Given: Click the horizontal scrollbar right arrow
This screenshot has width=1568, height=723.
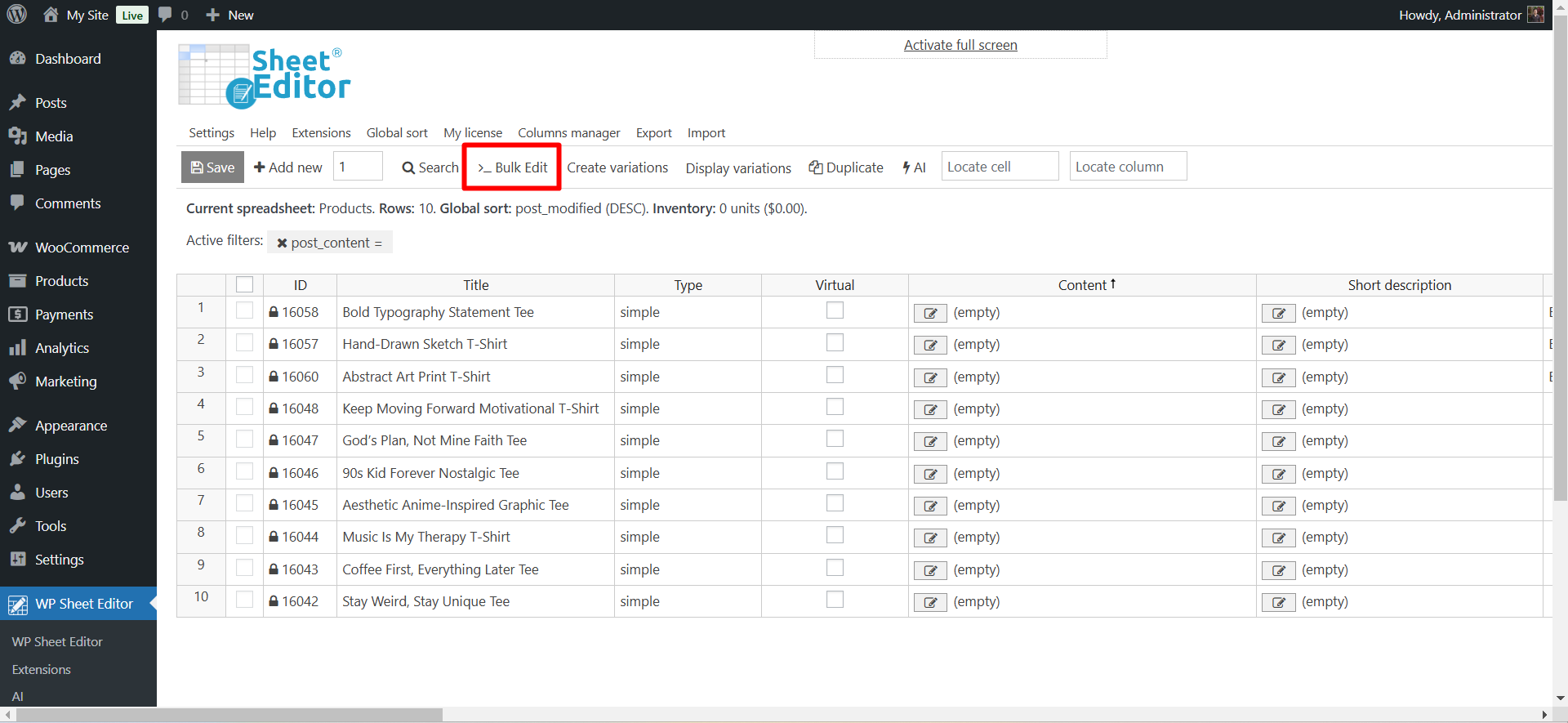Looking at the screenshot, I should [1544, 715].
